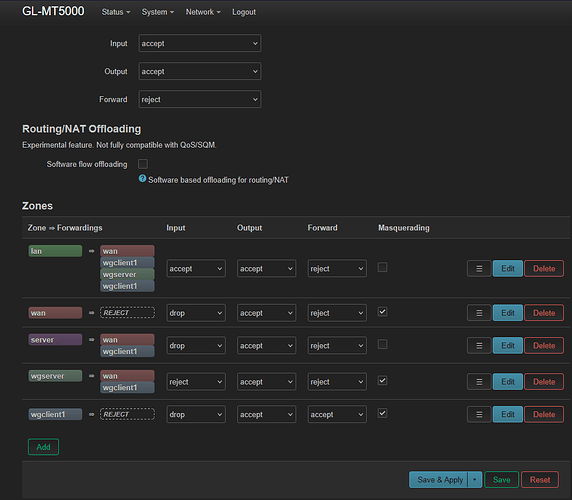The image size is (572, 500).
Task: Click the REJECT forwarding label for wgclient1 zone
Action: tap(127, 414)
